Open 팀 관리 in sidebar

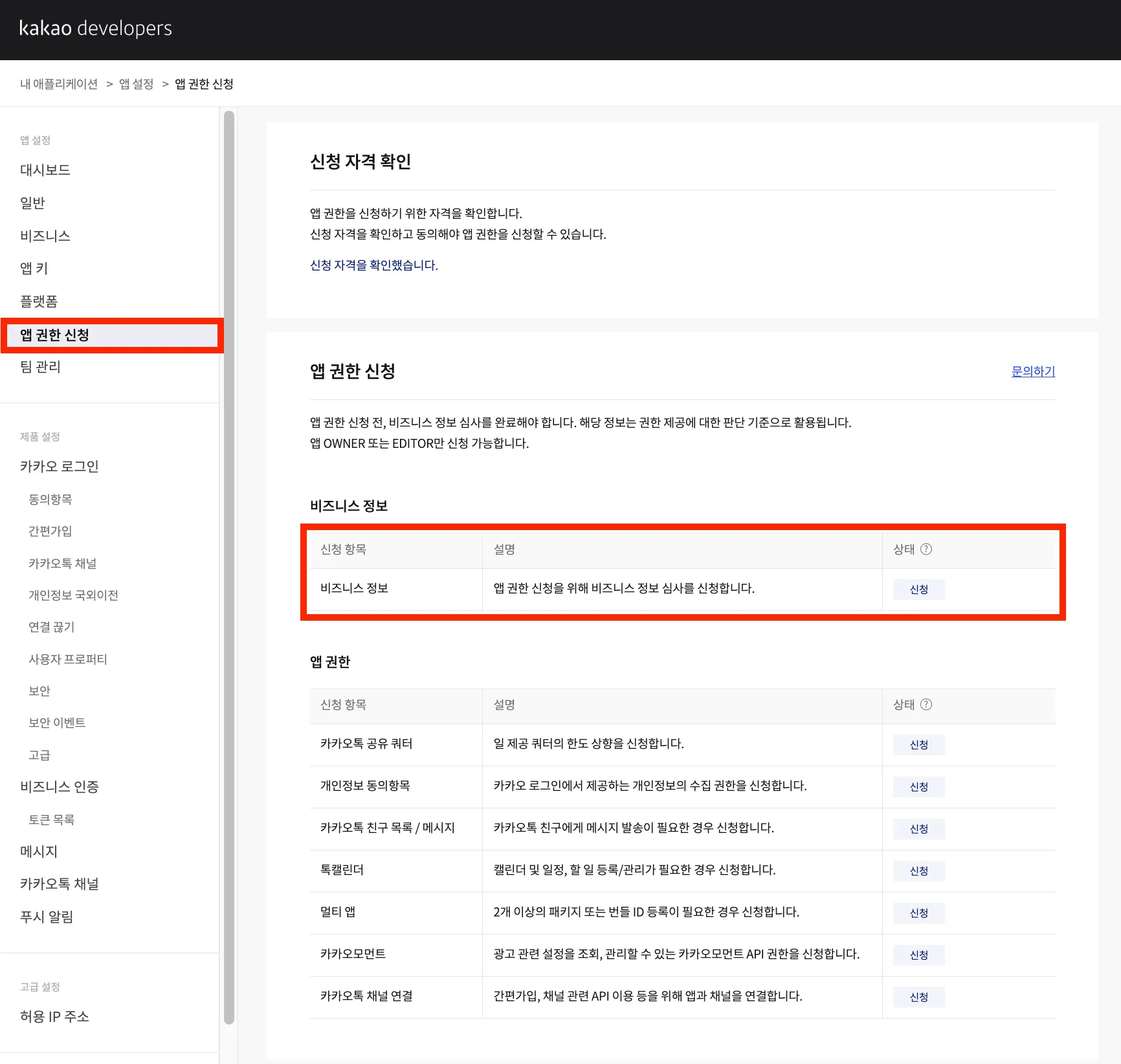(x=40, y=366)
